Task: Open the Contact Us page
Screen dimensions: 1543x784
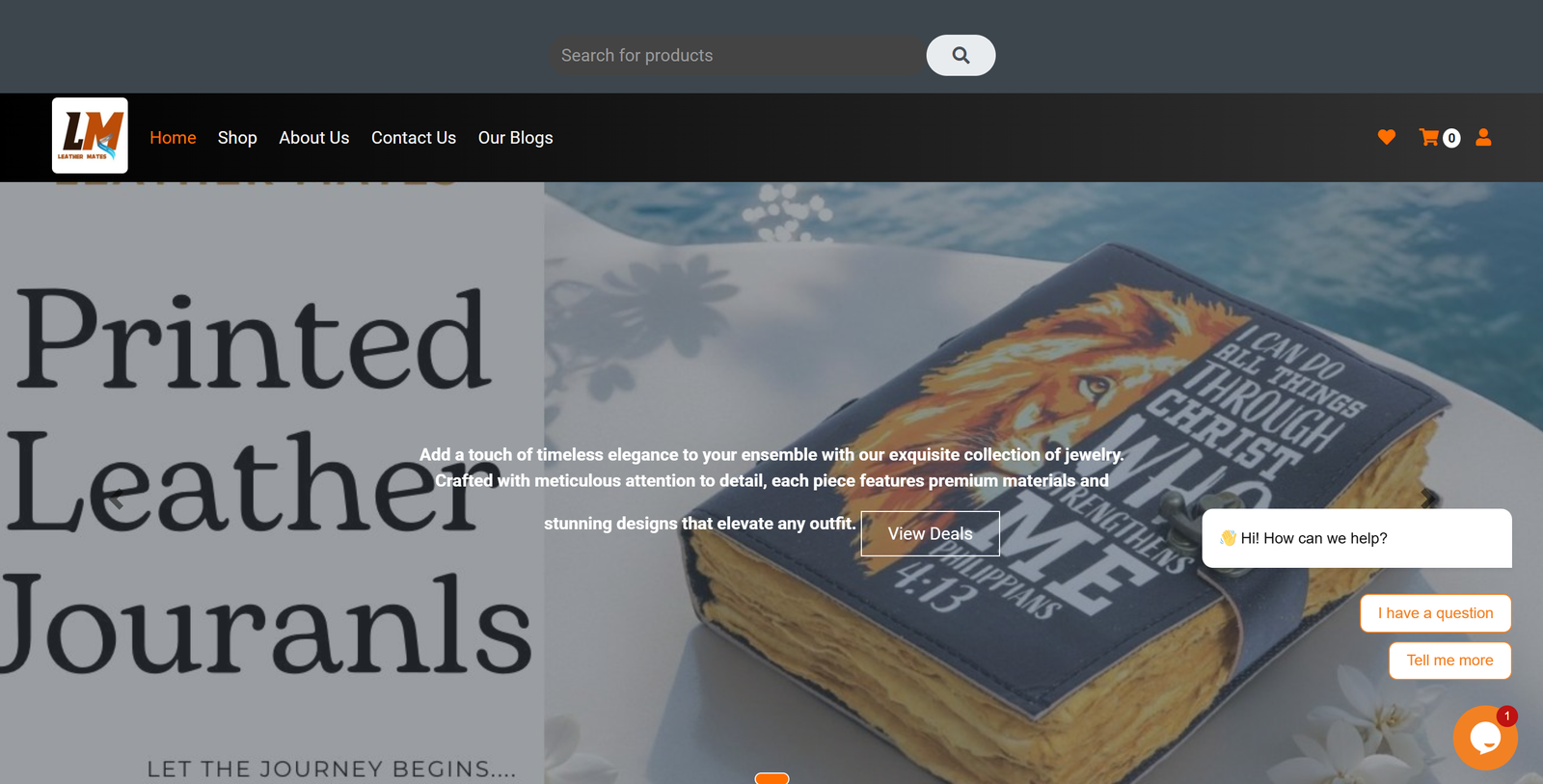Action: pos(414,138)
